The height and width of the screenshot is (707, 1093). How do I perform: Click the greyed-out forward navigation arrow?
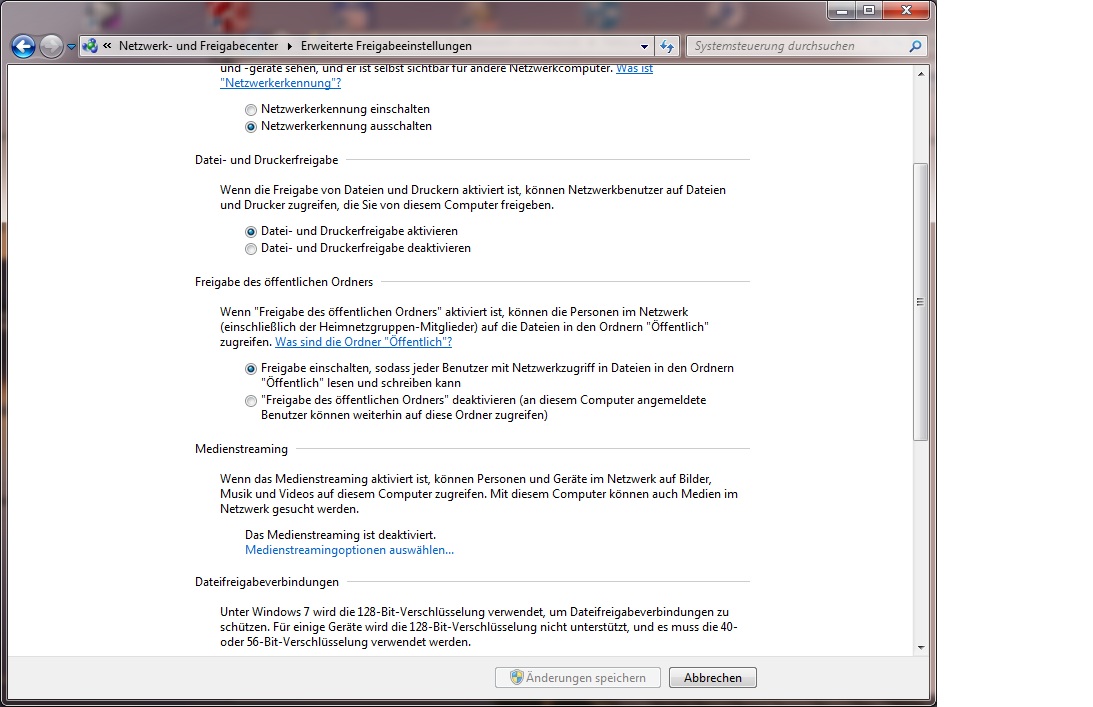coord(51,47)
